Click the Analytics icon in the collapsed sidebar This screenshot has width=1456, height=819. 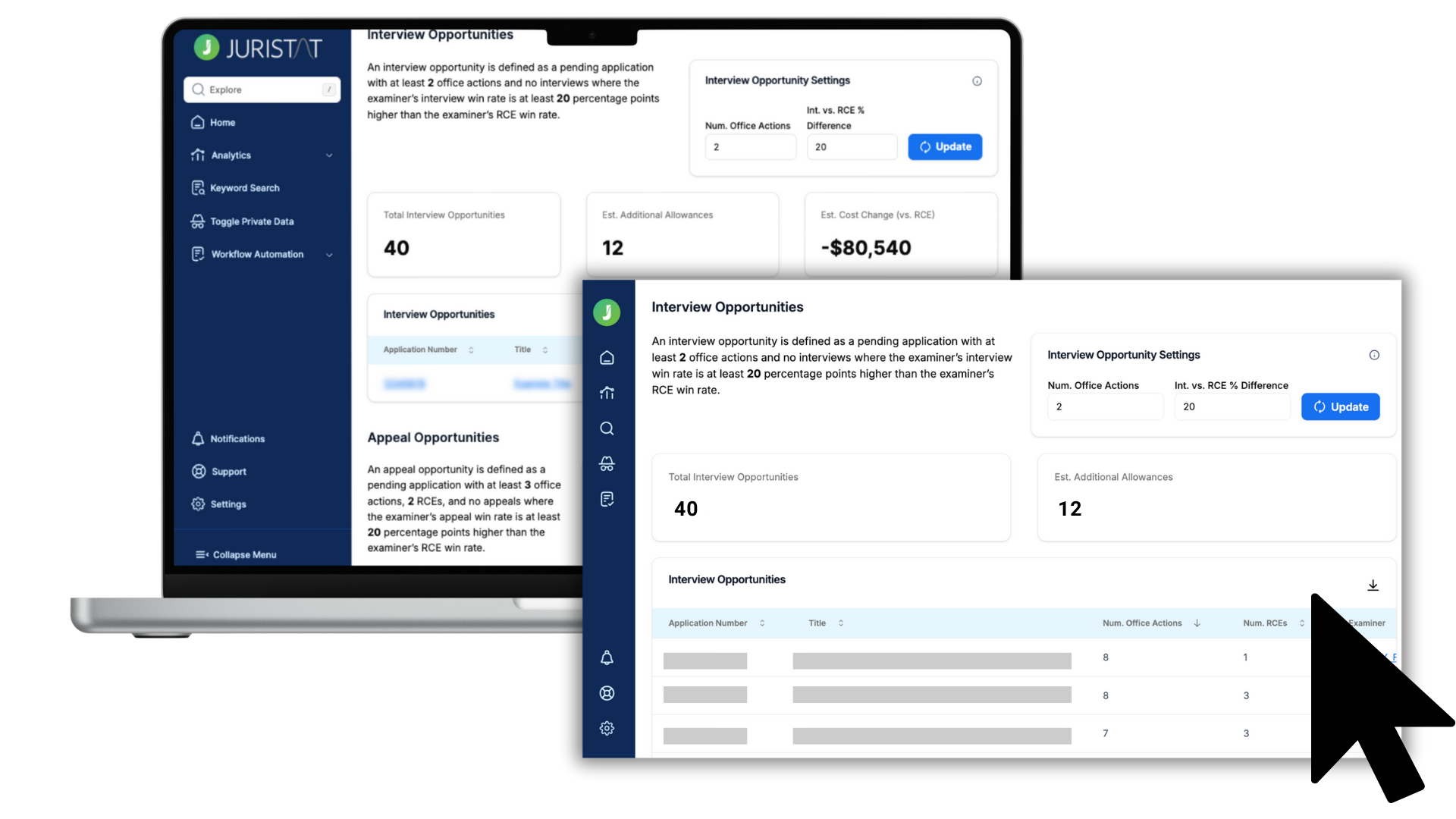(x=607, y=393)
